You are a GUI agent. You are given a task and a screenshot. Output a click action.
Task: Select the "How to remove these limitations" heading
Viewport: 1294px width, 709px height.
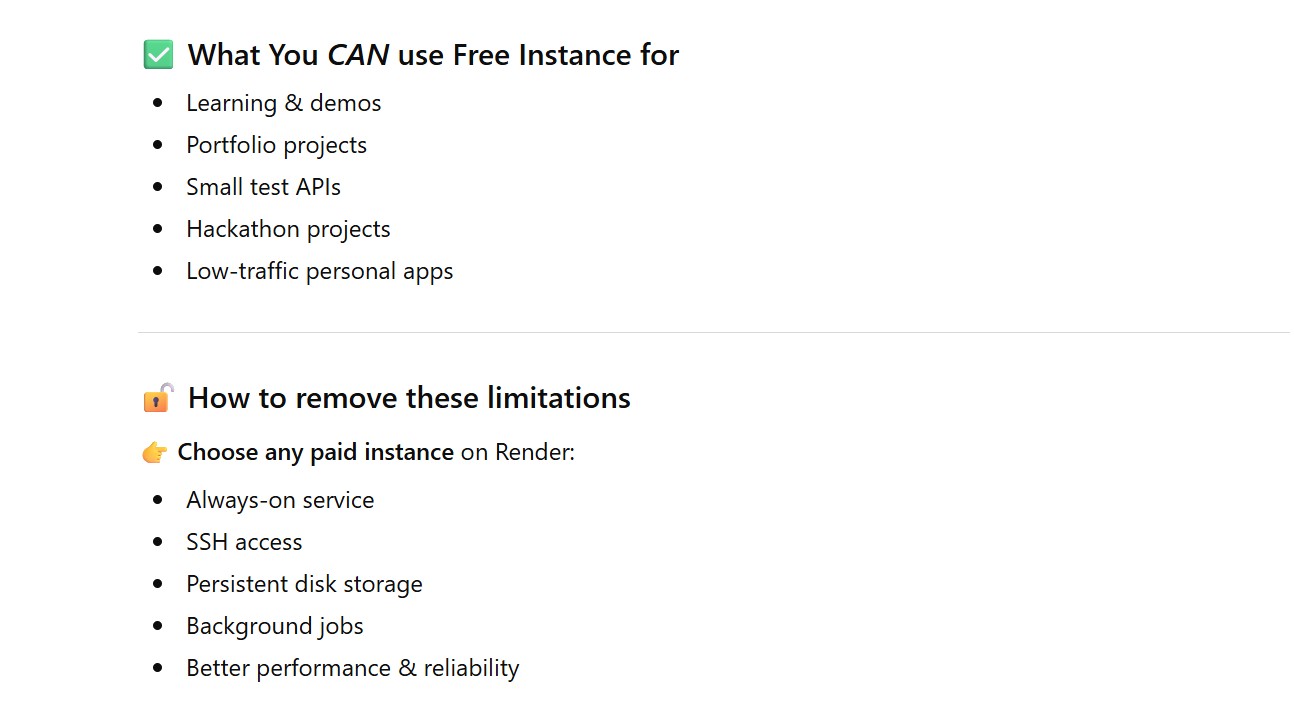pos(409,398)
